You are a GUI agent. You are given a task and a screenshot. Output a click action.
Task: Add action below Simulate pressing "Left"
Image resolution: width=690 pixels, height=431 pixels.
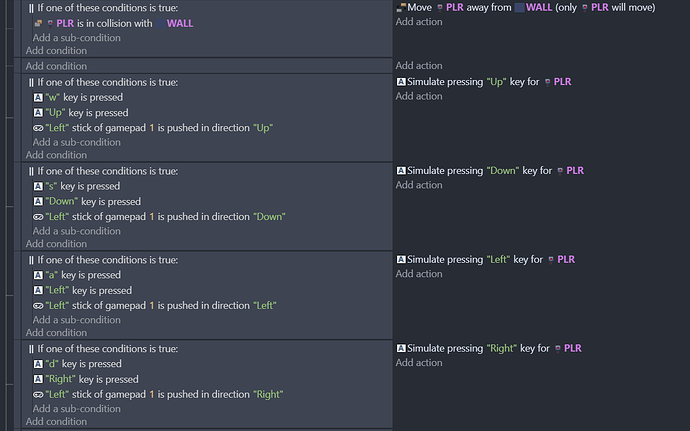click(x=418, y=274)
